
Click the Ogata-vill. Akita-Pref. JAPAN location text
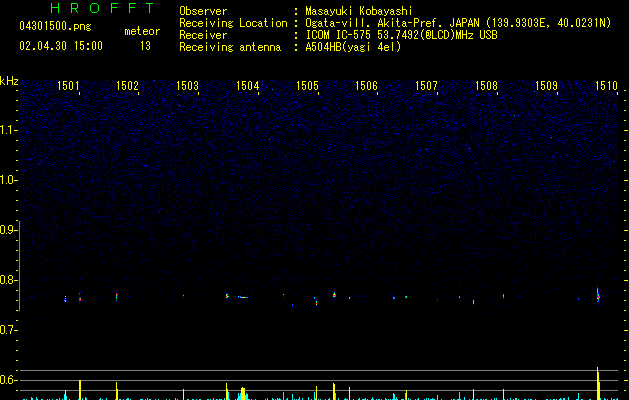pos(458,23)
